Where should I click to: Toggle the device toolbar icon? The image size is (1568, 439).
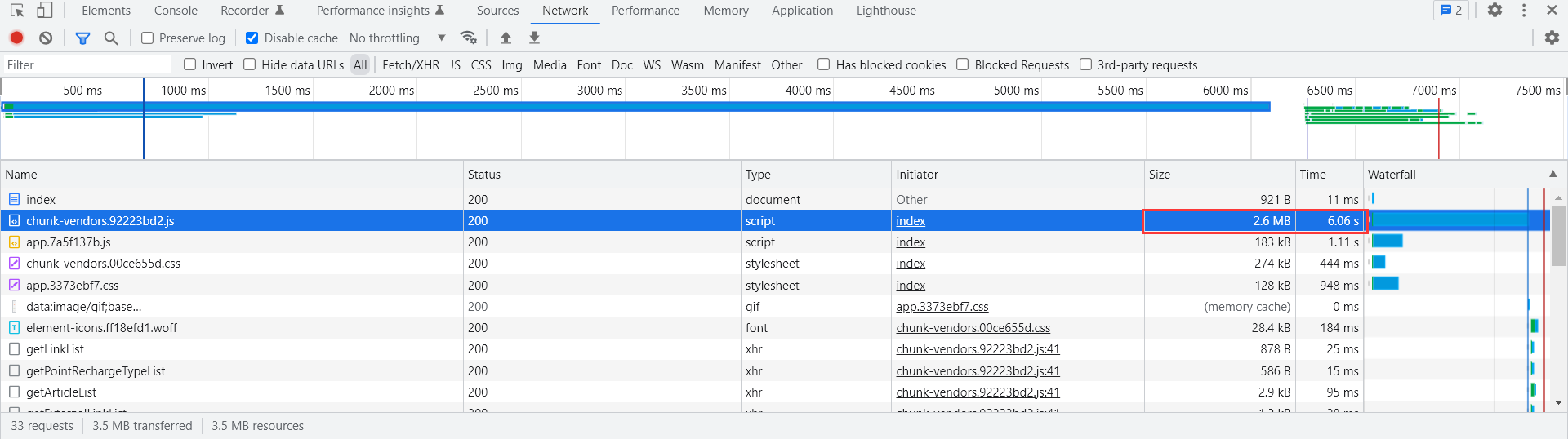click(x=45, y=11)
